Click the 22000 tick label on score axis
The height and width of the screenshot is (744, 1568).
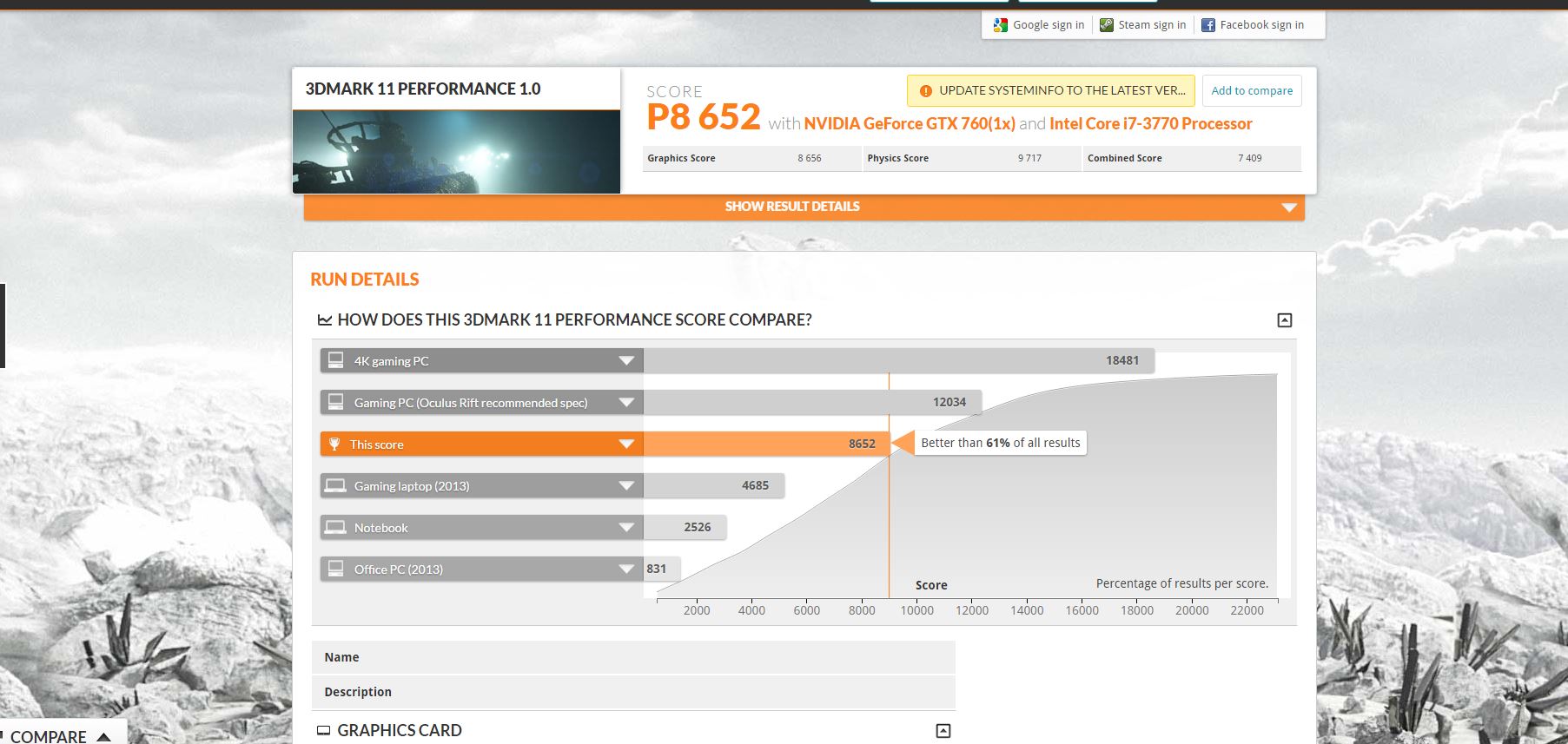tap(1247, 610)
